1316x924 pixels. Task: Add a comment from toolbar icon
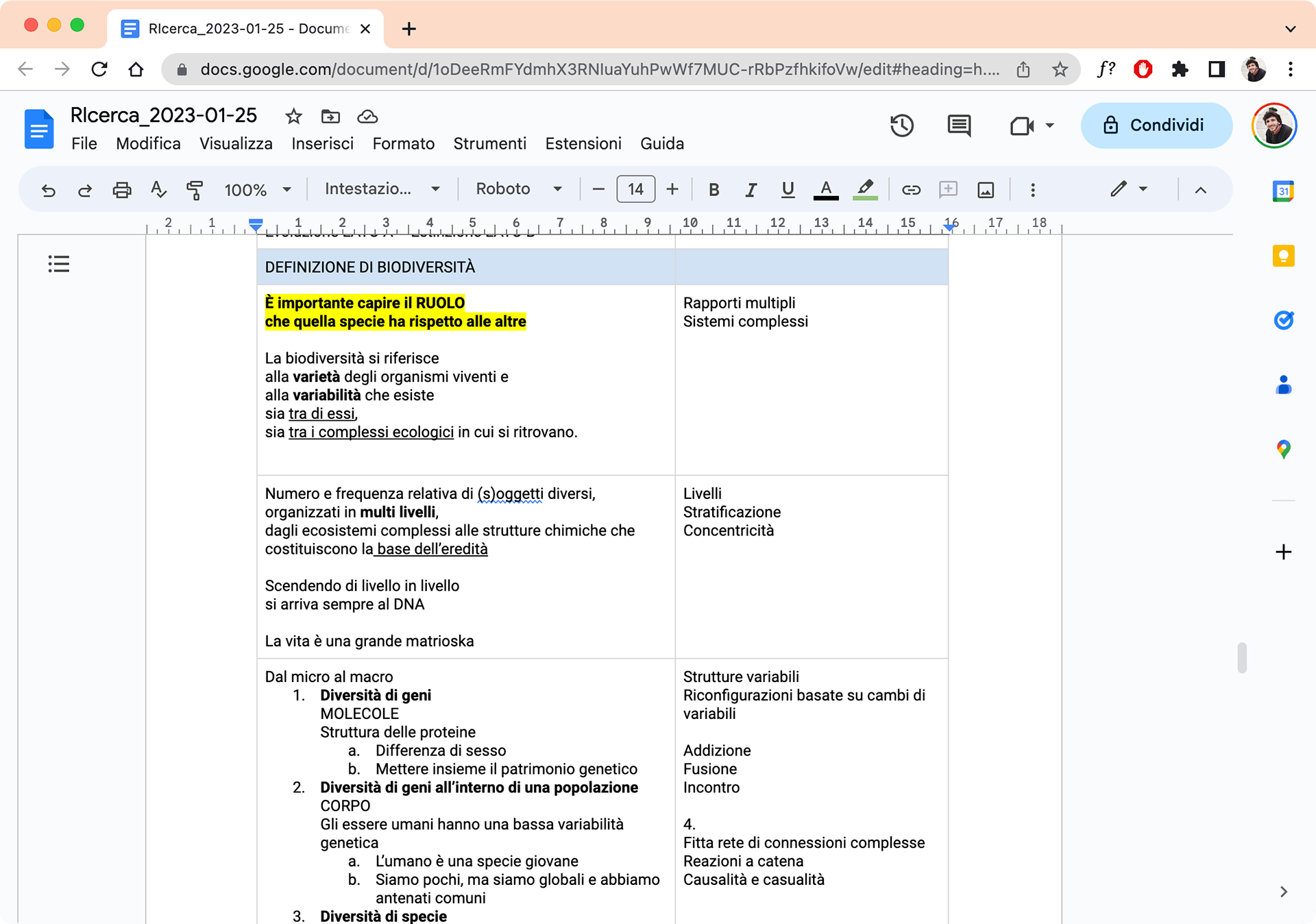948,190
